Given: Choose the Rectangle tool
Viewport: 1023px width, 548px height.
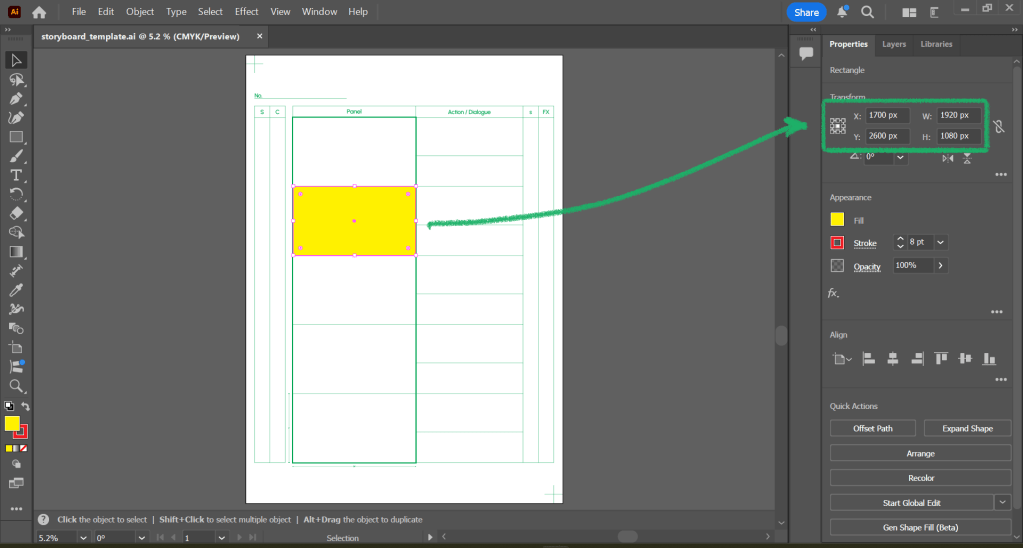Looking at the screenshot, I should point(16,137).
